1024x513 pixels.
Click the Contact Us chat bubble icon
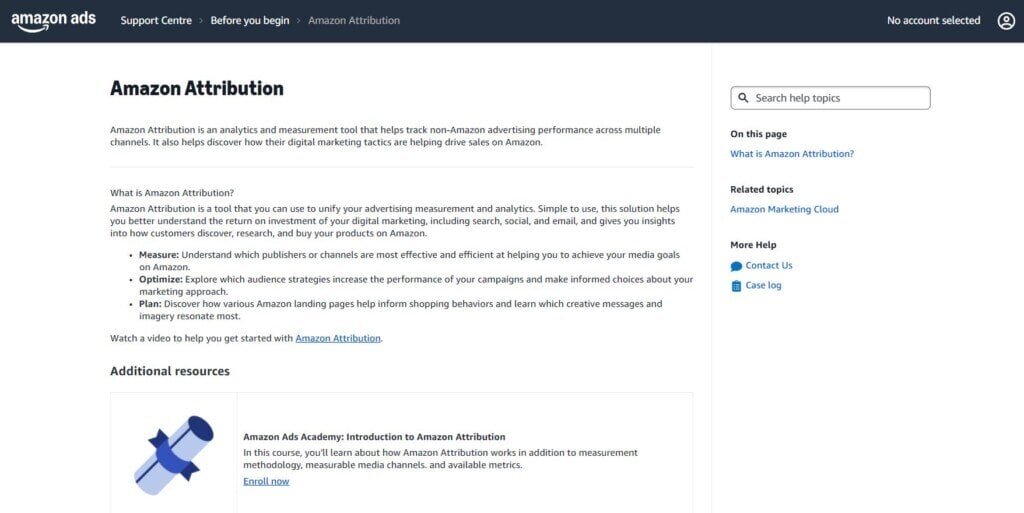point(737,266)
